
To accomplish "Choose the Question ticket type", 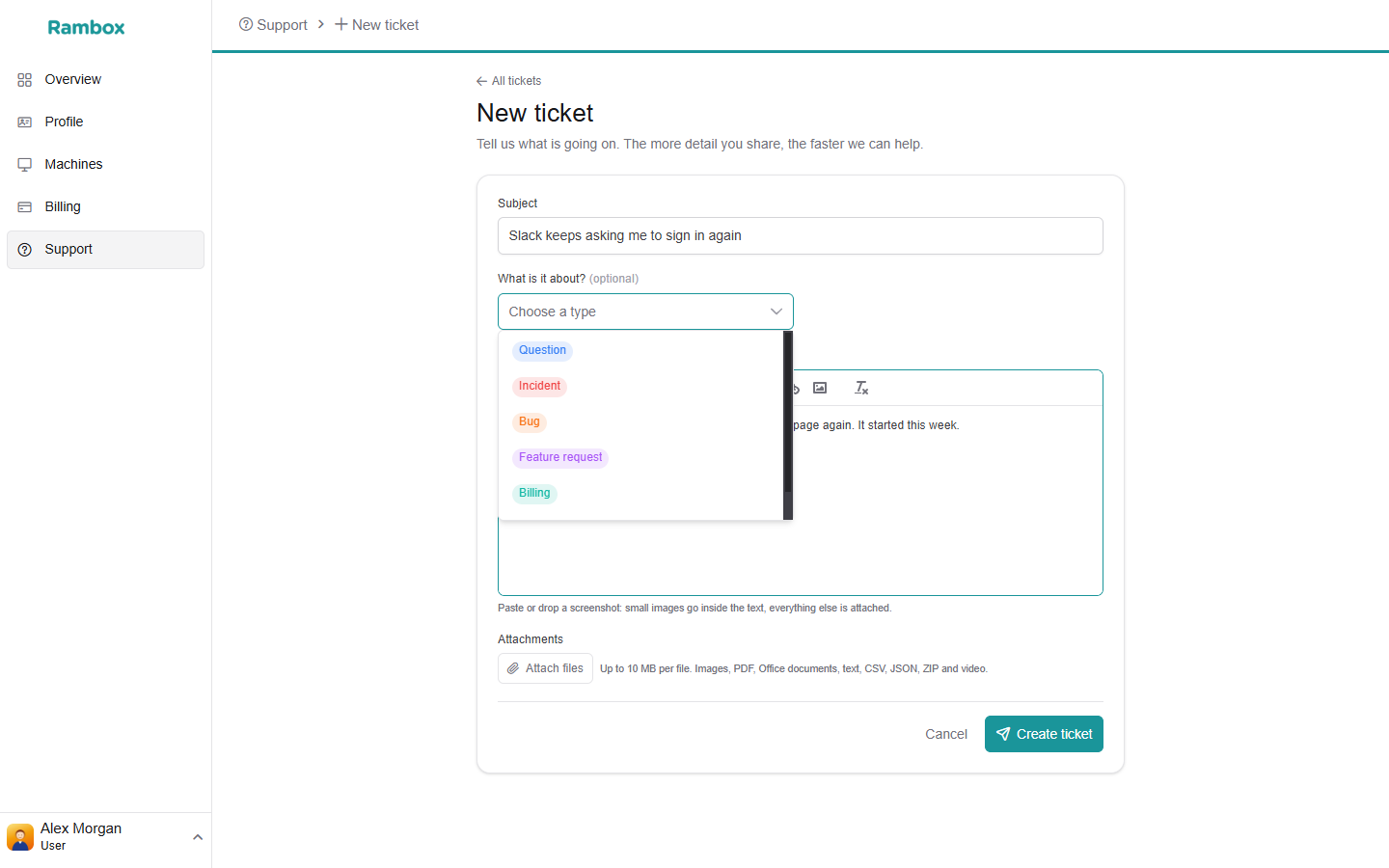I will [542, 351].
